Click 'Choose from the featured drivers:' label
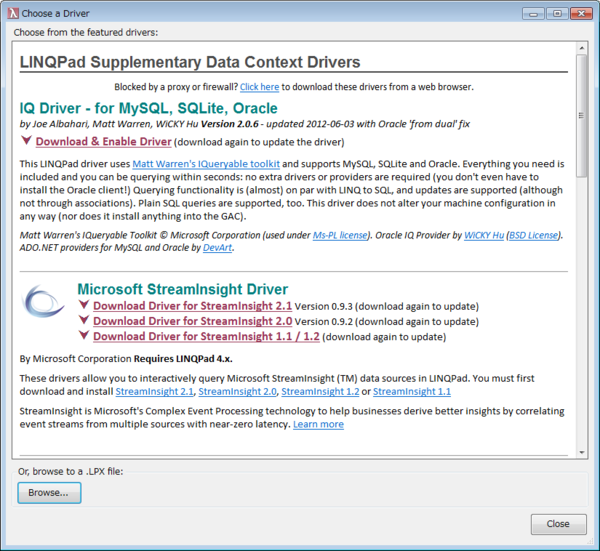600x551 pixels. [86, 33]
